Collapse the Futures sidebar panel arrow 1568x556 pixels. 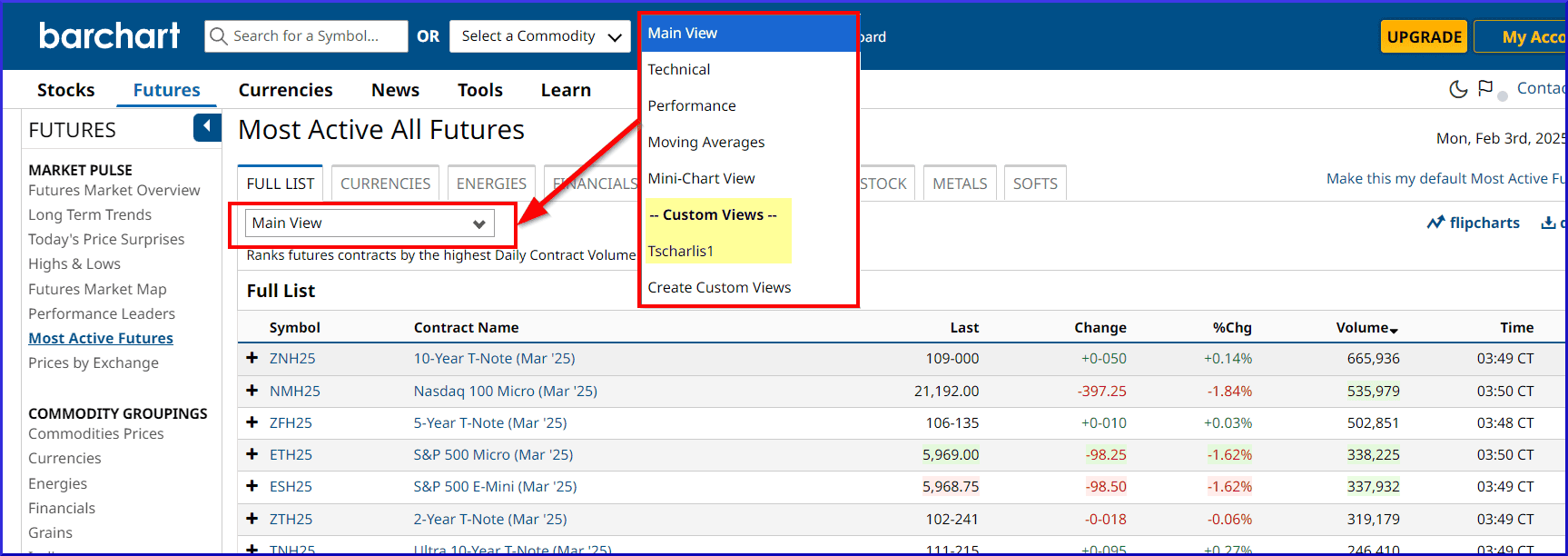207,127
